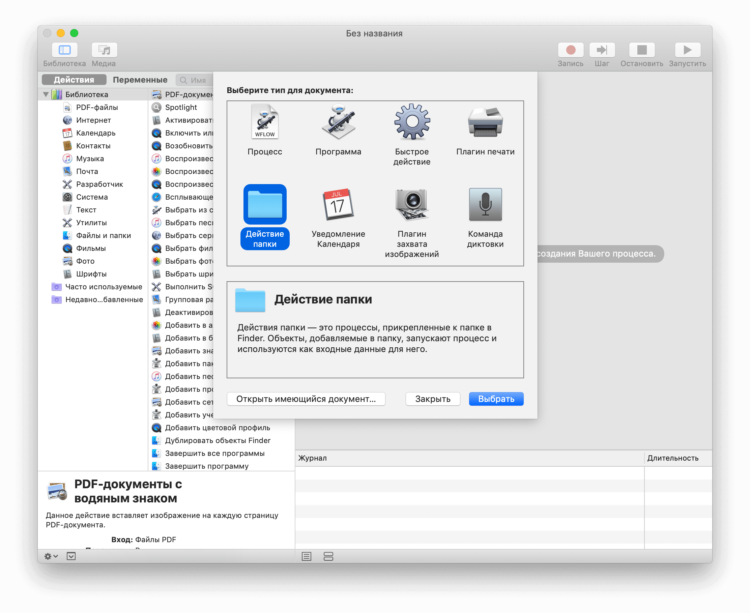Click the Запись record button
The image size is (750, 613).
coord(570,50)
